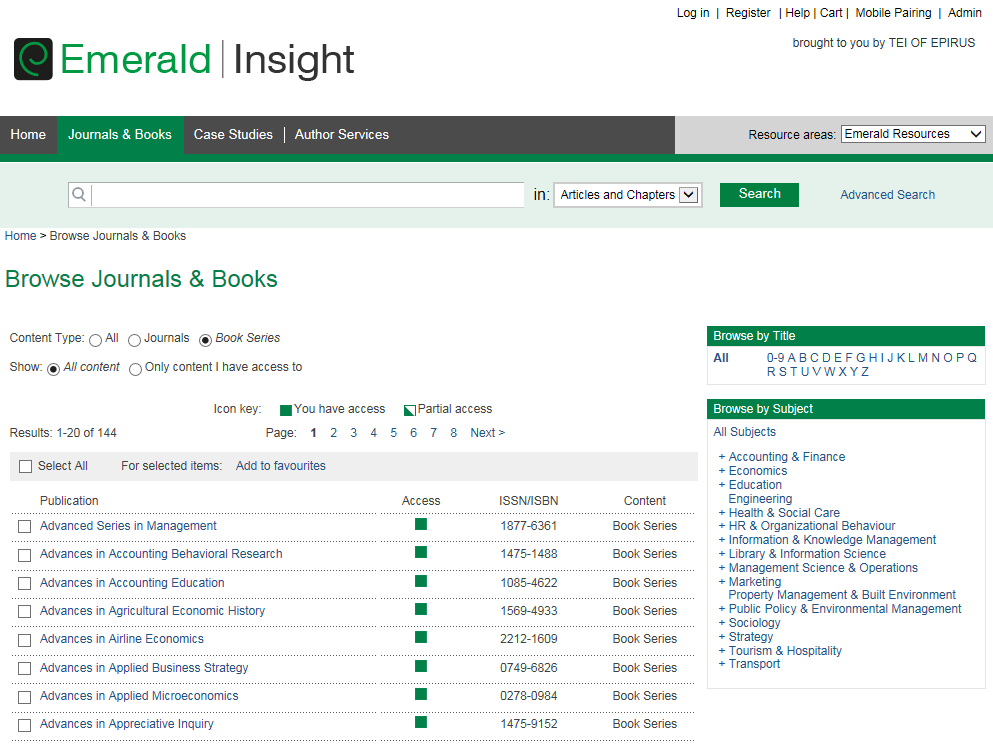Click the Emerald Insight logo
Image resolution: width=993 pixels, height=745 pixels.
[184, 60]
